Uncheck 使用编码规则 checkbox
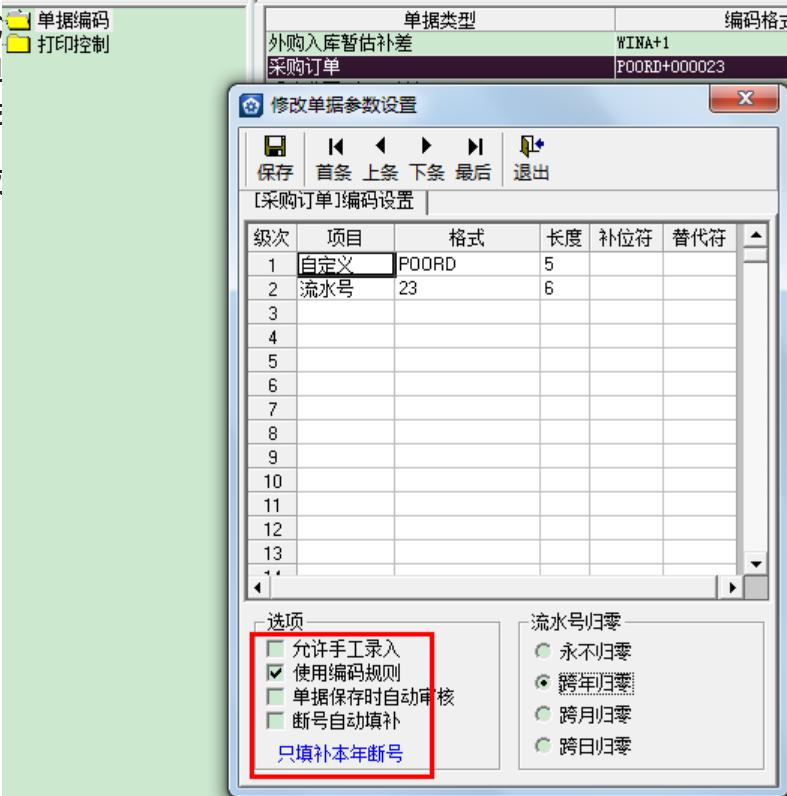This screenshot has width=787, height=796. click(x=275, y=673)
